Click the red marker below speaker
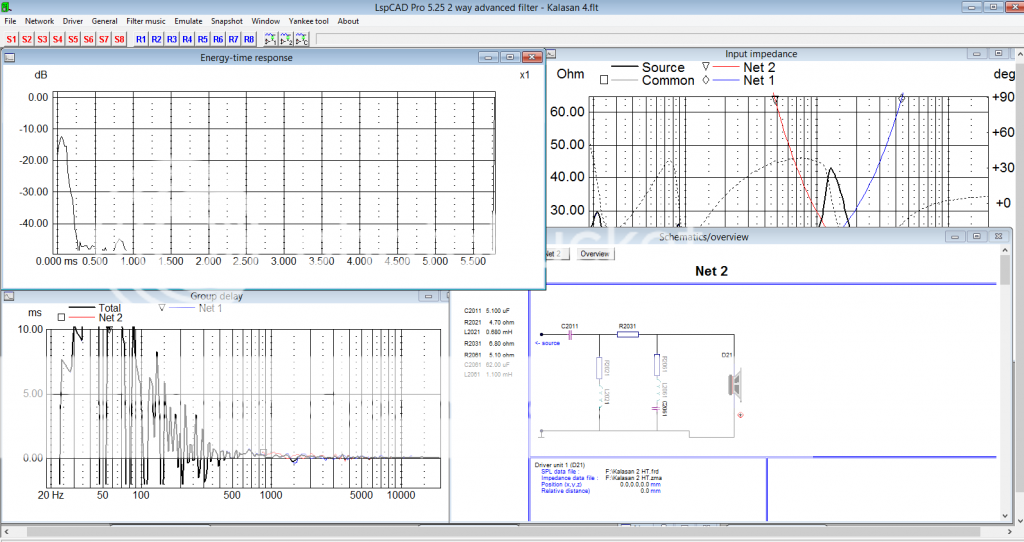The width and height of the screenshot is (1024, 542). (740, 415)
